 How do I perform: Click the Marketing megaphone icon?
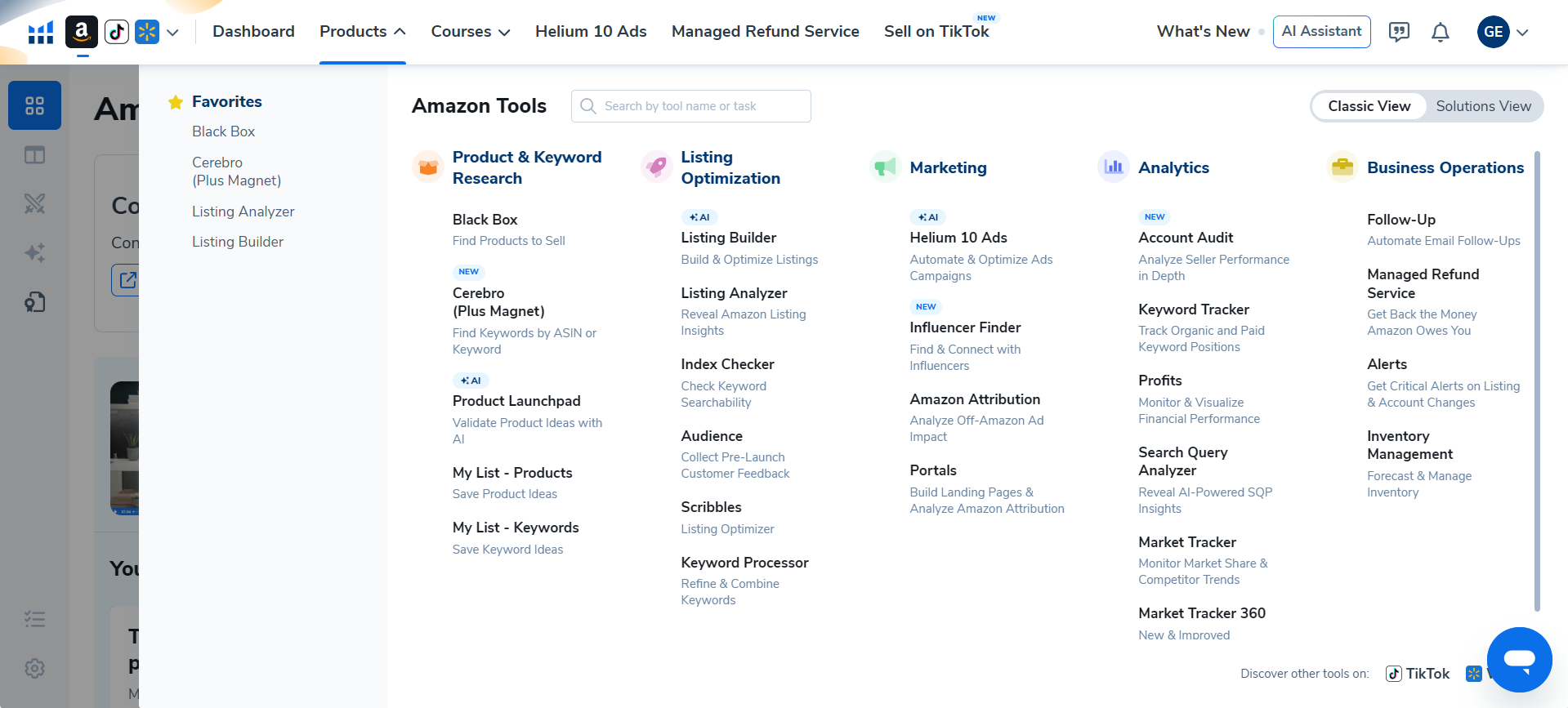(x=885, y=167)
